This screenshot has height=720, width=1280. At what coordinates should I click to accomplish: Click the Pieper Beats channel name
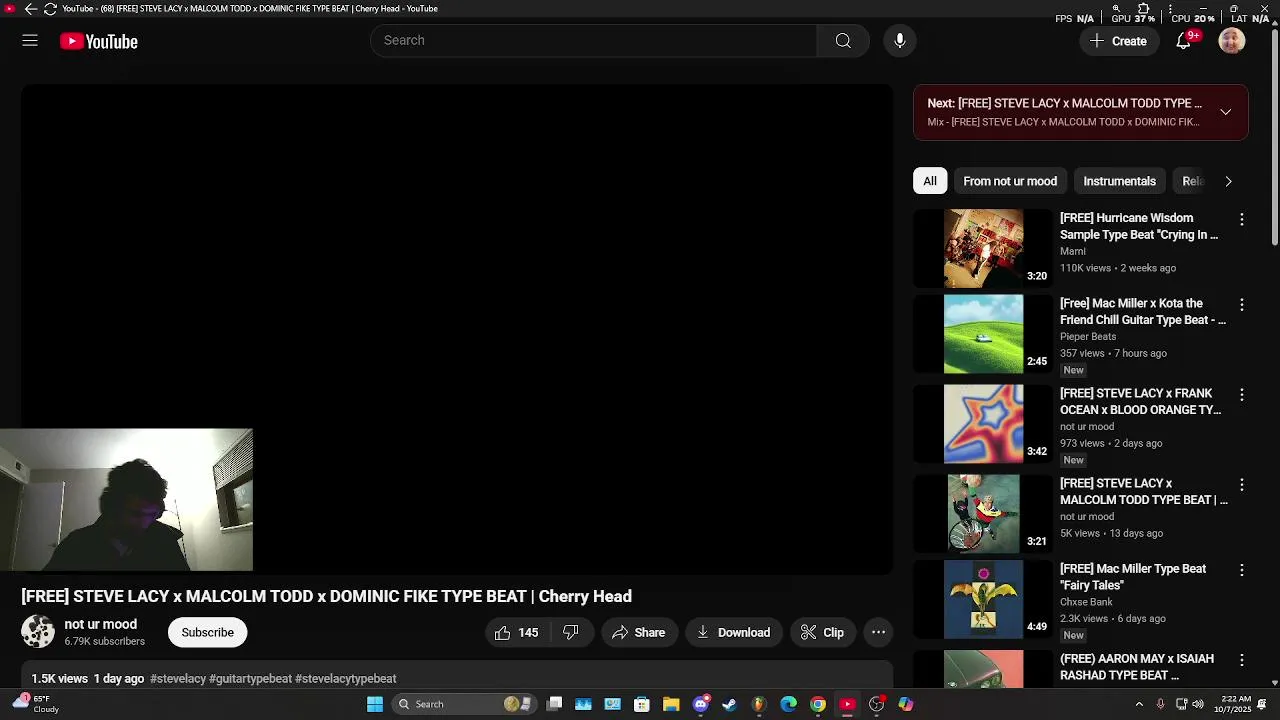1088,337
